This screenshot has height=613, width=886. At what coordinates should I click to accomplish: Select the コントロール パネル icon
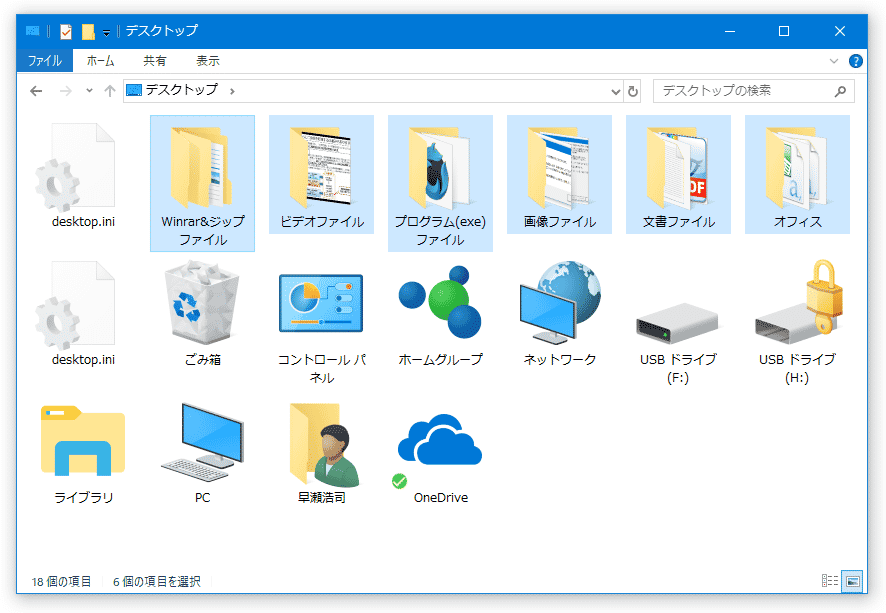pyautogui.click(x=321, y=303)
